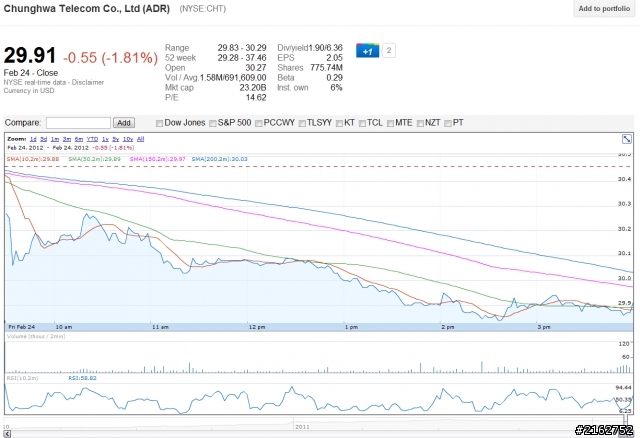
Task: Toggle the PCCWY comparison checkbox
Action: pyautogui.click(x=259, y=123)
